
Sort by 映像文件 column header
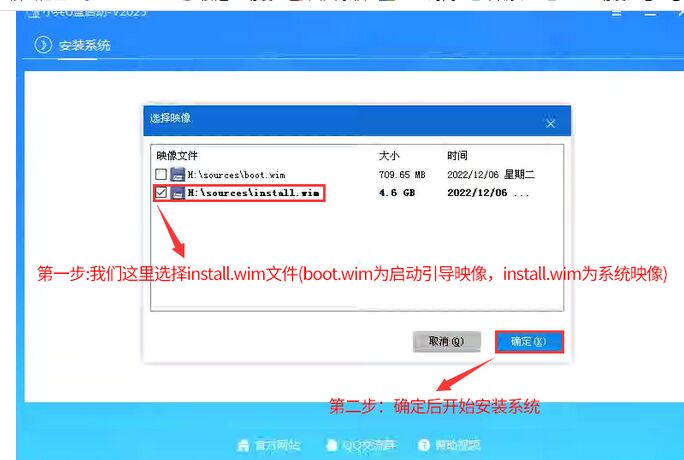[177, 156]
